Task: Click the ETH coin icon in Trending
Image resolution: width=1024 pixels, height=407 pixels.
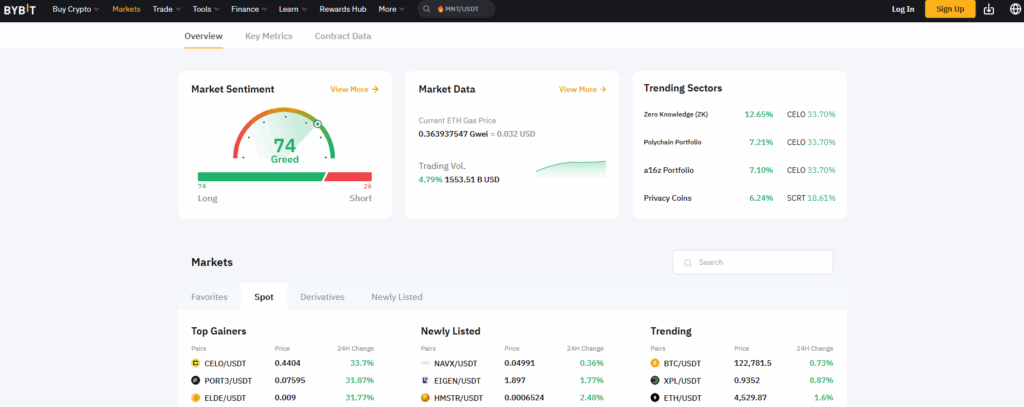Action: click(655, 397)
